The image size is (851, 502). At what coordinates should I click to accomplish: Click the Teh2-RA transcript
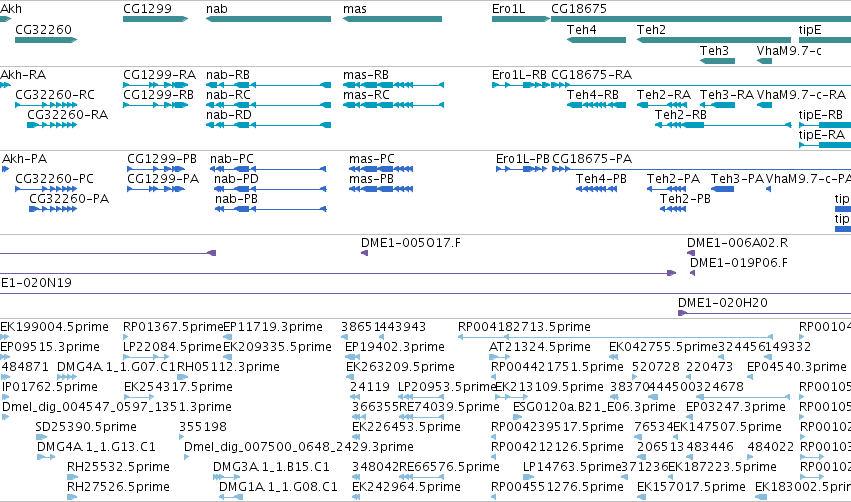pos(663,105)
